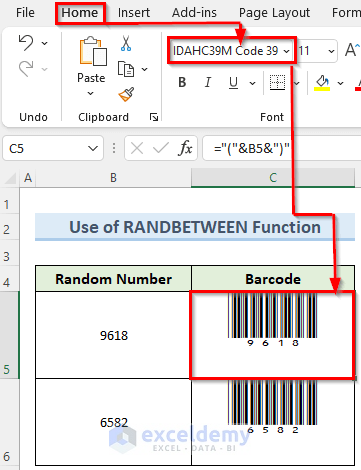Click the Undo arrow icon
361x470 pixels.
(26, 43)
